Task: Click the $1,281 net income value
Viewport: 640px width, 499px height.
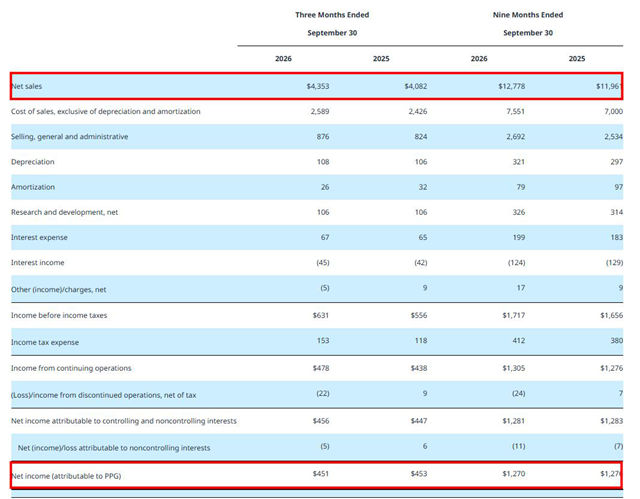Action: point(514,421)
